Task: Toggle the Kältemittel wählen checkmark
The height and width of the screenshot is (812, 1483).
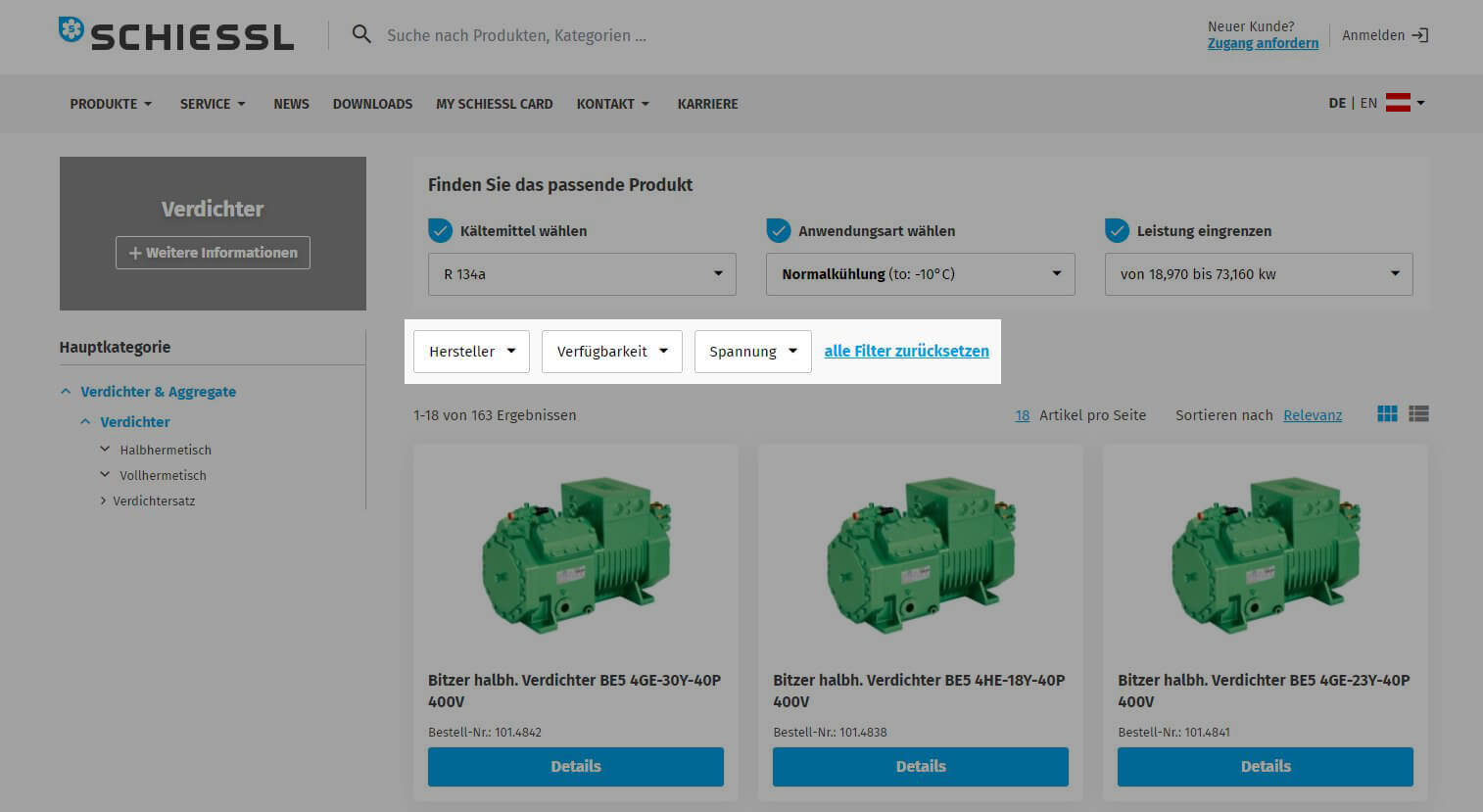Action: [441, 231]
